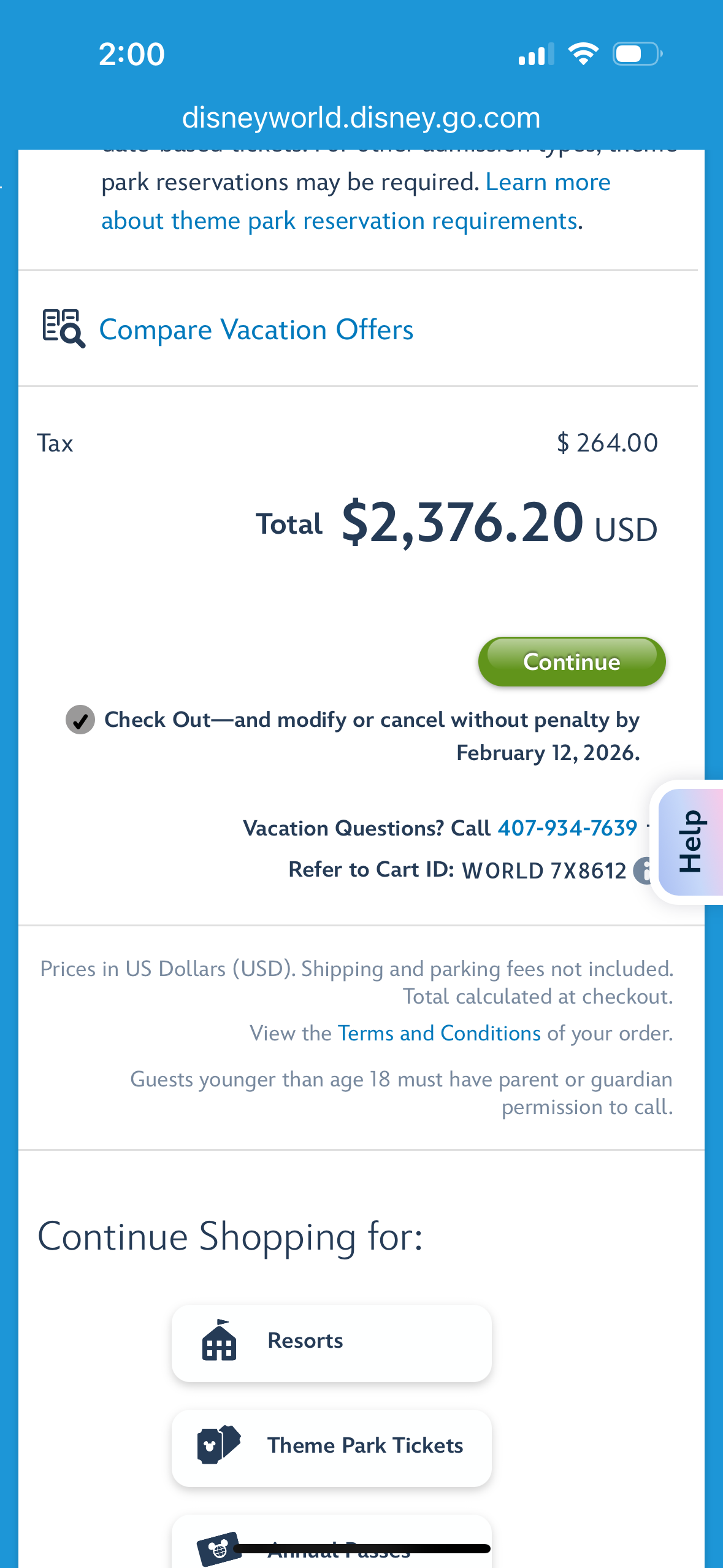723x1568 pixels.
Task: Open Compare Vacation Offers link
Action: click(x=256, y=329)
